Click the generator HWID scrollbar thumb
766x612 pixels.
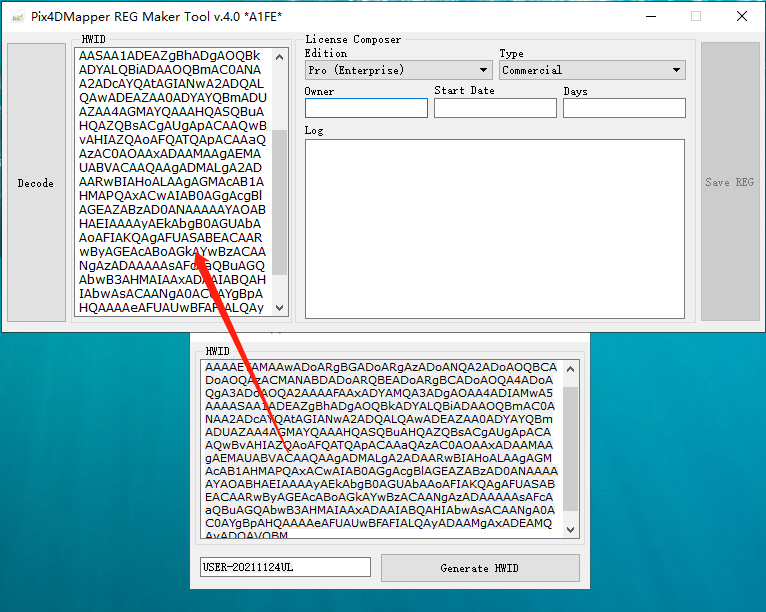click(x=571, y=449)
